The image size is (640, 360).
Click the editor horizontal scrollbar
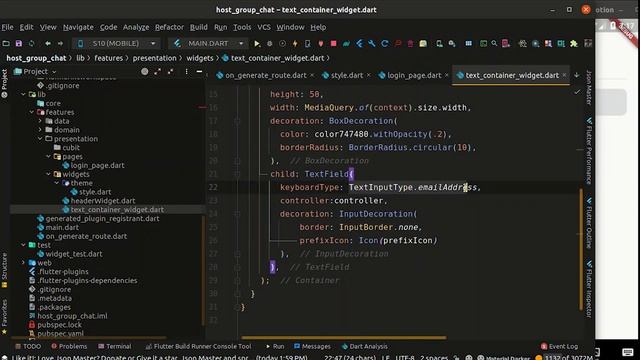tap(344, 338)
